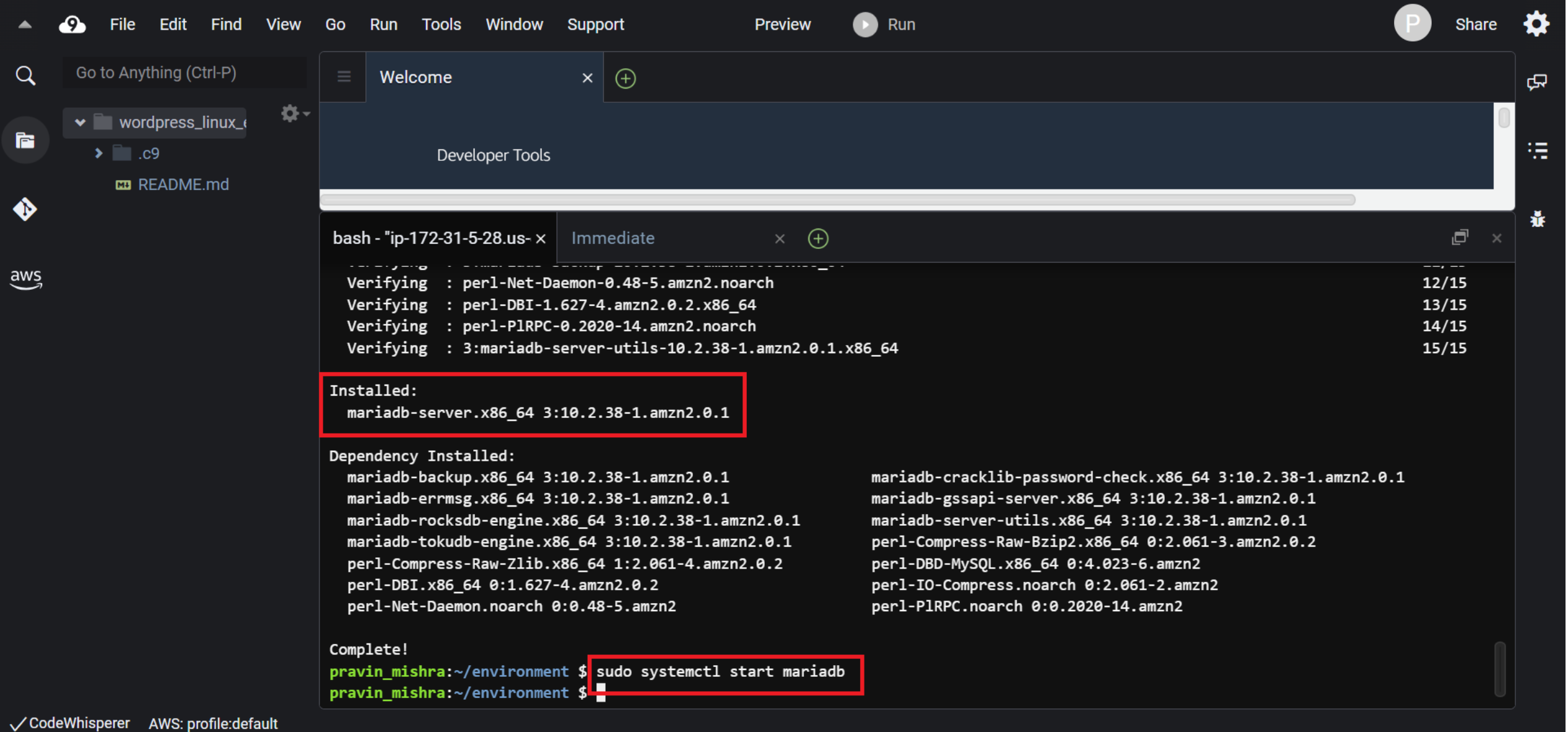Open the File menu

123,24
